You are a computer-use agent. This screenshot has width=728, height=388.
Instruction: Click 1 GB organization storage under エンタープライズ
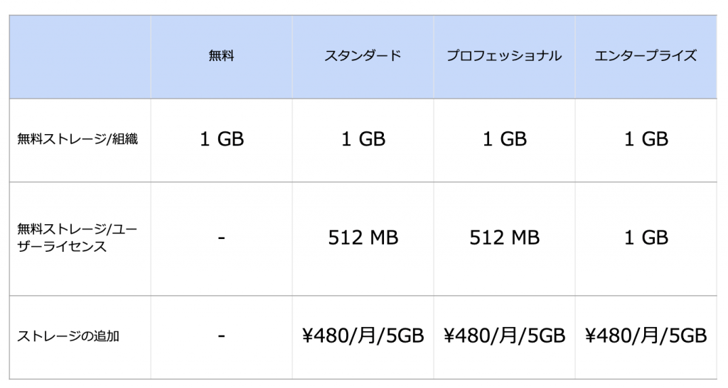[x=646, y=139]
